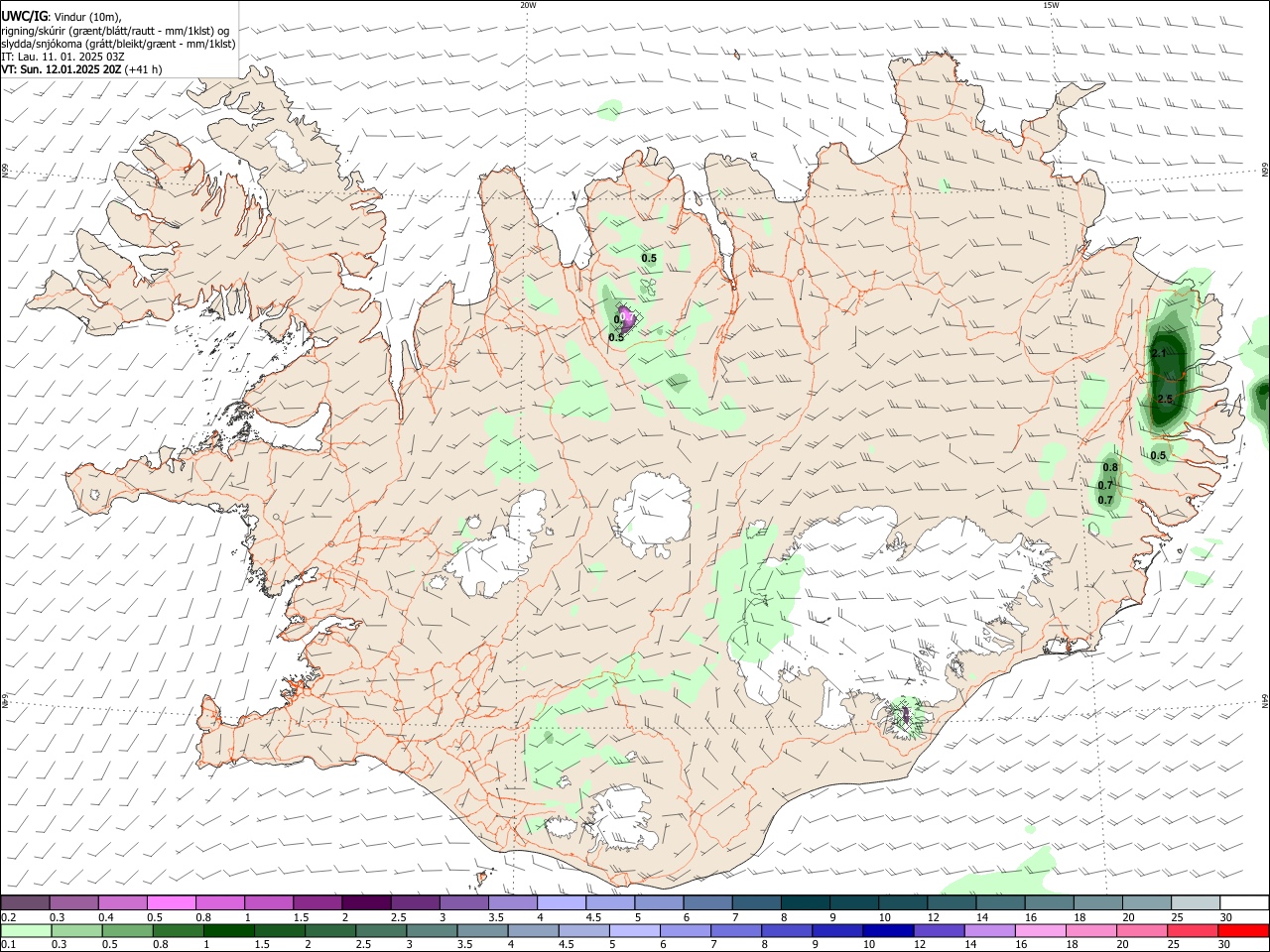Select the bright pink 0.5 swatch in the top scale
1270x952 pixels.
pyautogui.click(x=171, y=903)
